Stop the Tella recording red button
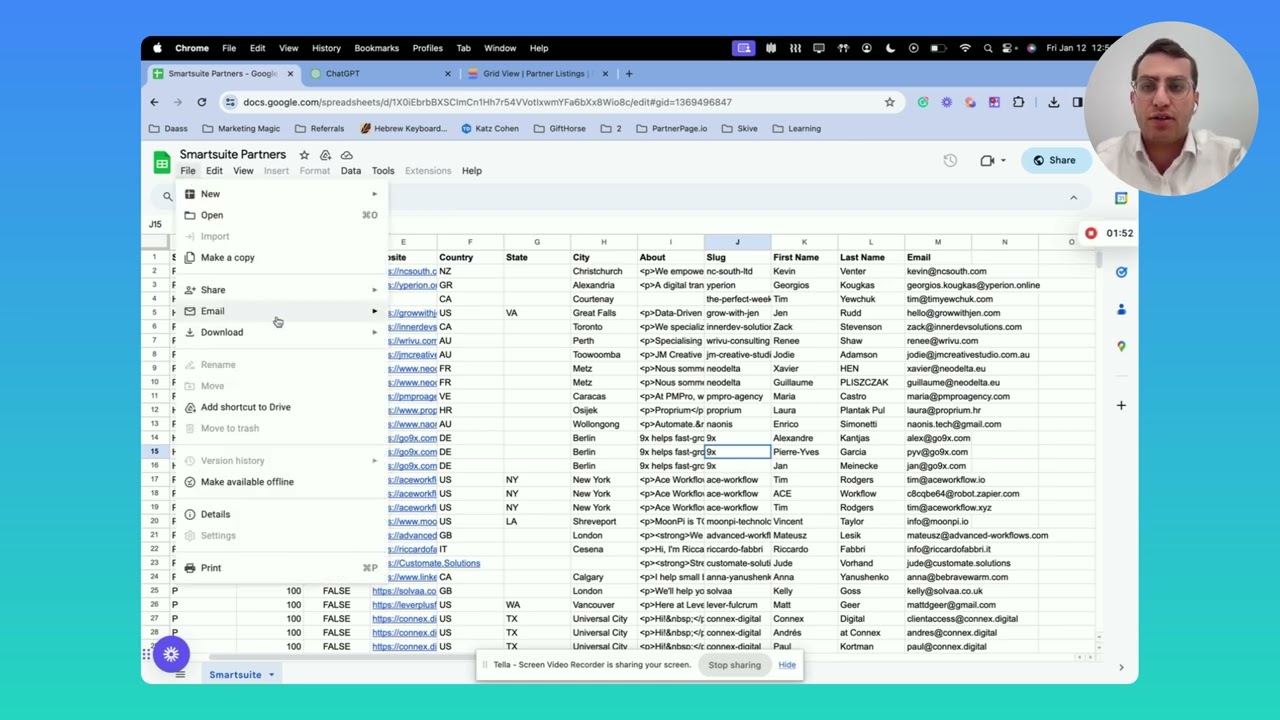1280x720 pixels. click(1090, 234)
